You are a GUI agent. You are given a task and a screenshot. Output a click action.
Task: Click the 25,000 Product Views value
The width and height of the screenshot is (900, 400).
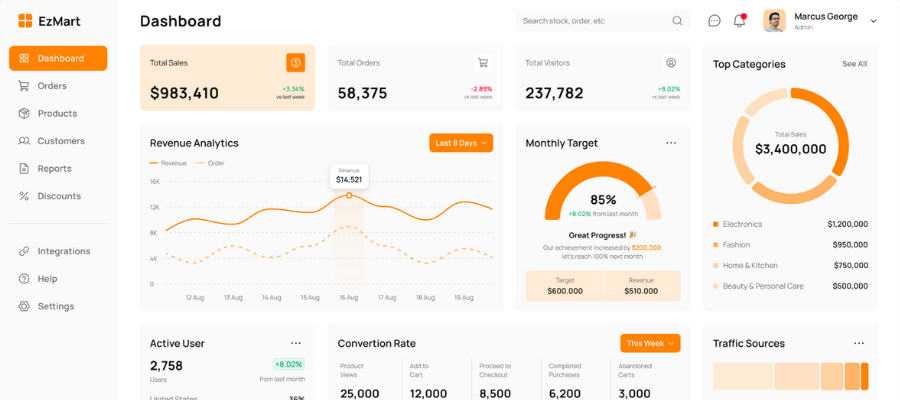(359, 394)
